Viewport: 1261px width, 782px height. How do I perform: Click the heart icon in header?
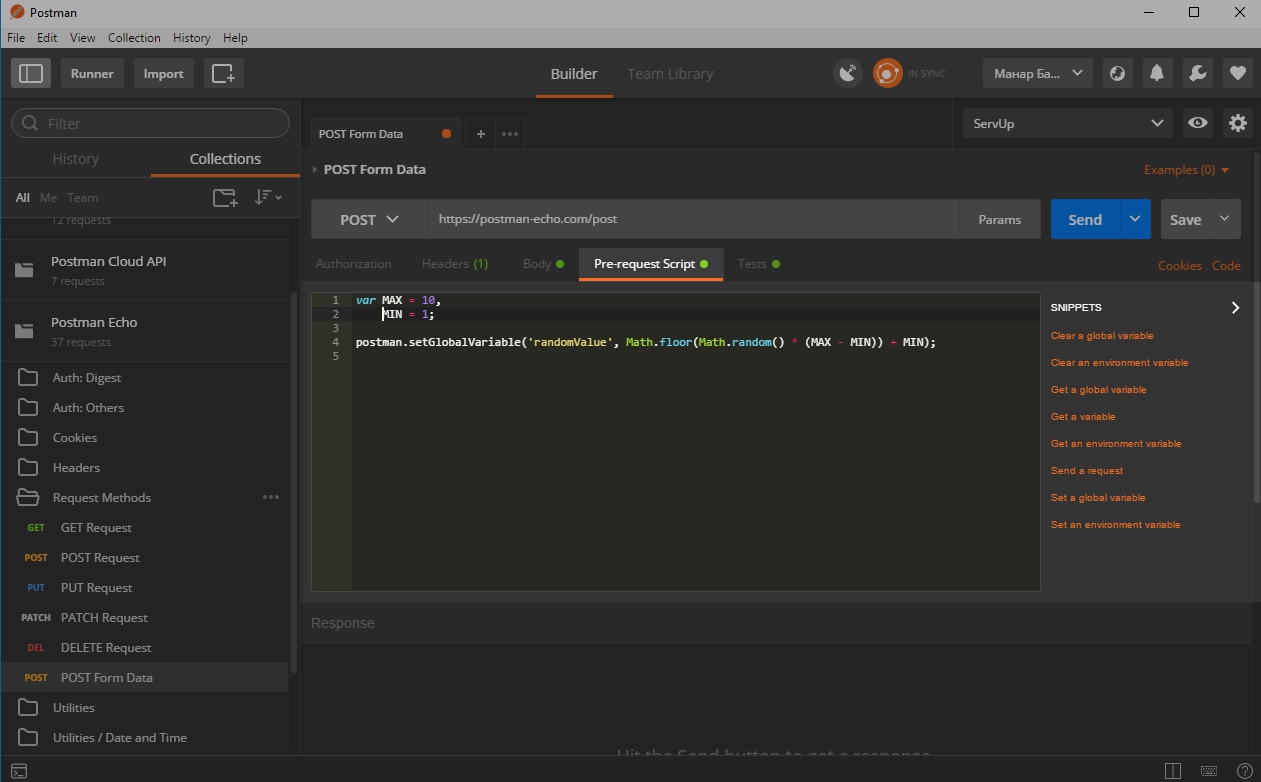[x=1237, y=73]
